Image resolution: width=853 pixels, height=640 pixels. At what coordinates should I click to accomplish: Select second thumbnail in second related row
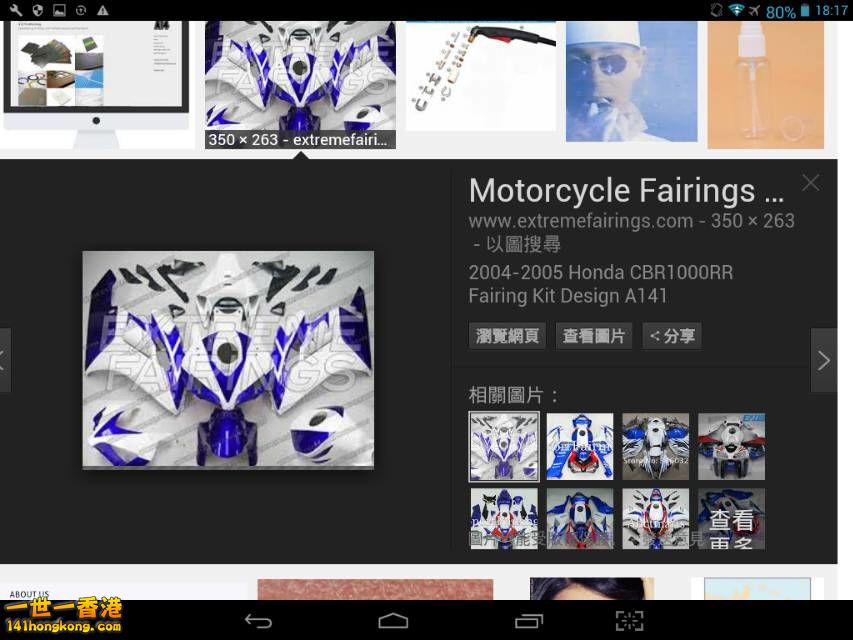pos(579,519)
